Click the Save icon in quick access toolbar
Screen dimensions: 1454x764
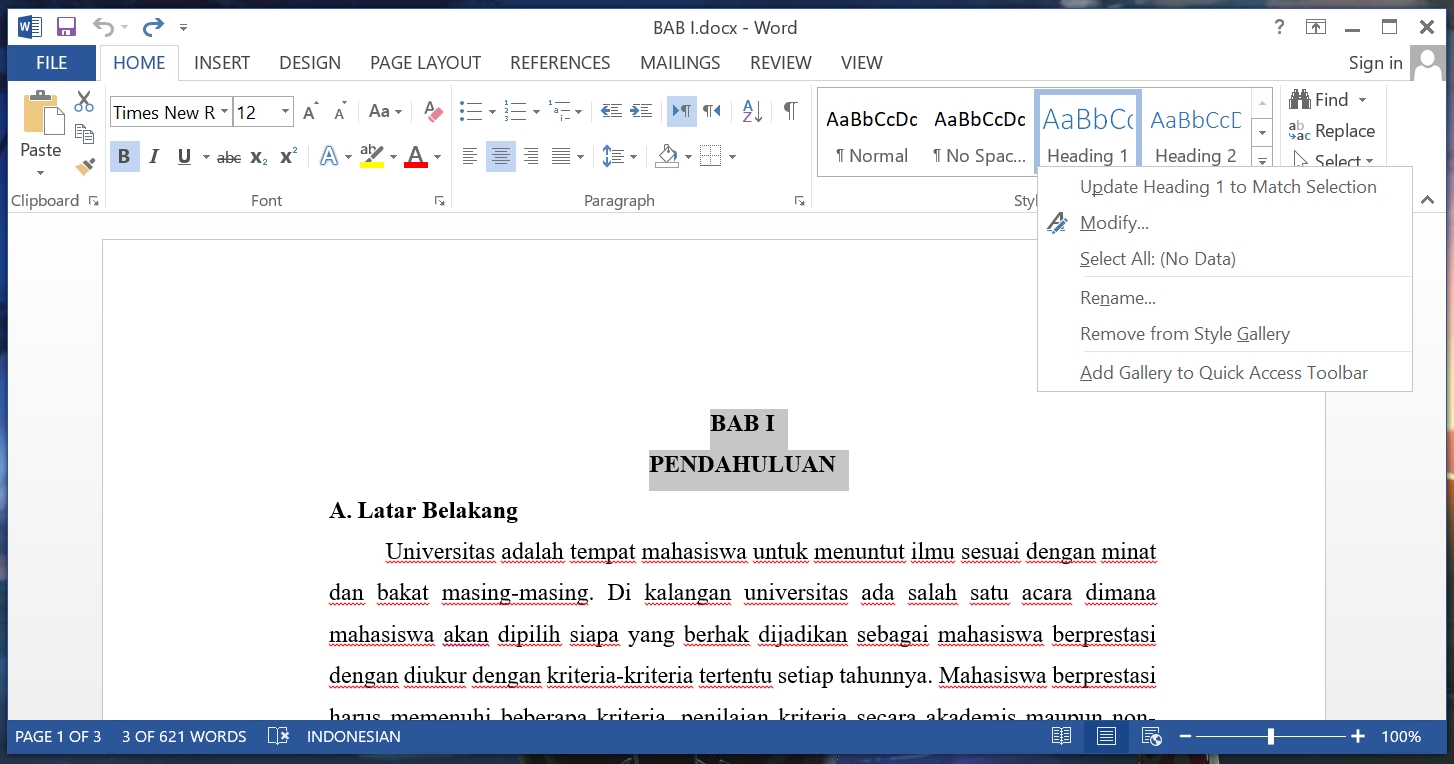coord(66,27)
